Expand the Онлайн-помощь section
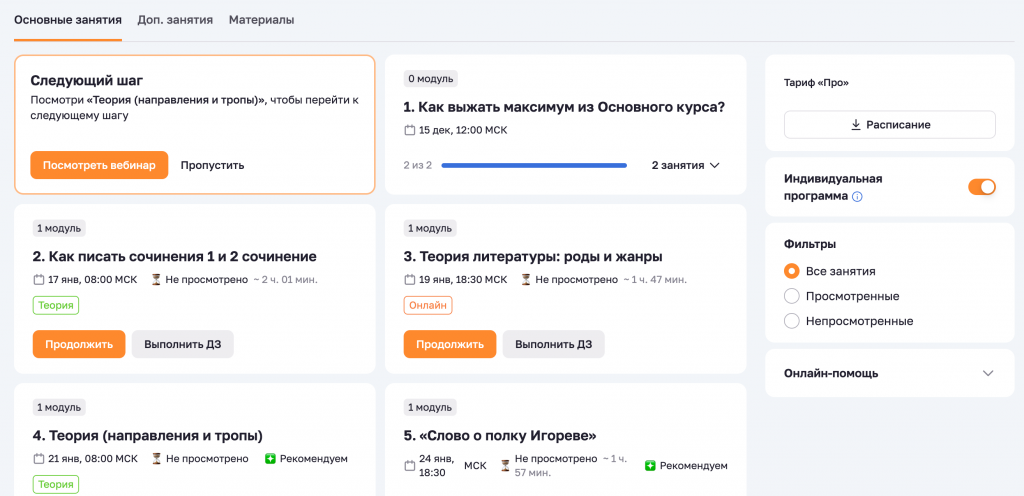 889,373
